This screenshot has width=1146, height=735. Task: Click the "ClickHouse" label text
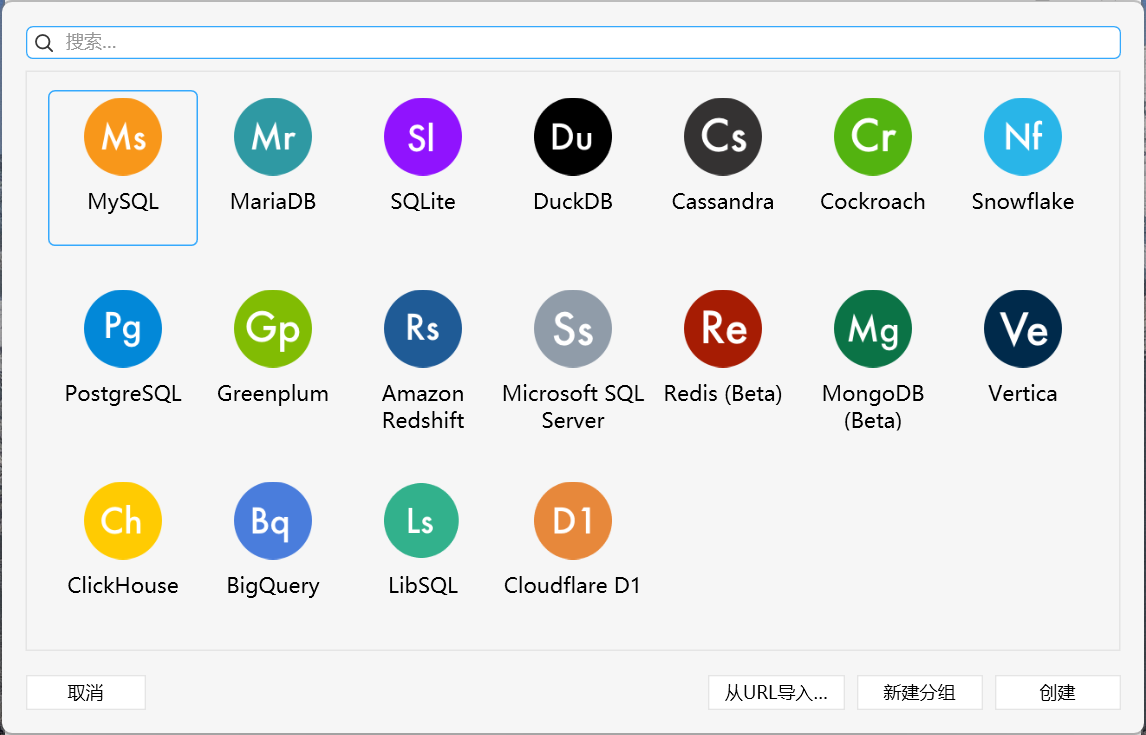click(x=123, y=585)
